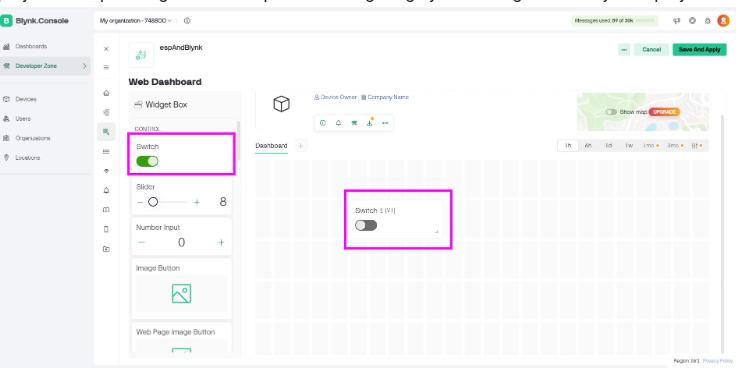The image size is (736, 370).
Task: Click the device cube icon
Action: click(281, 104)
